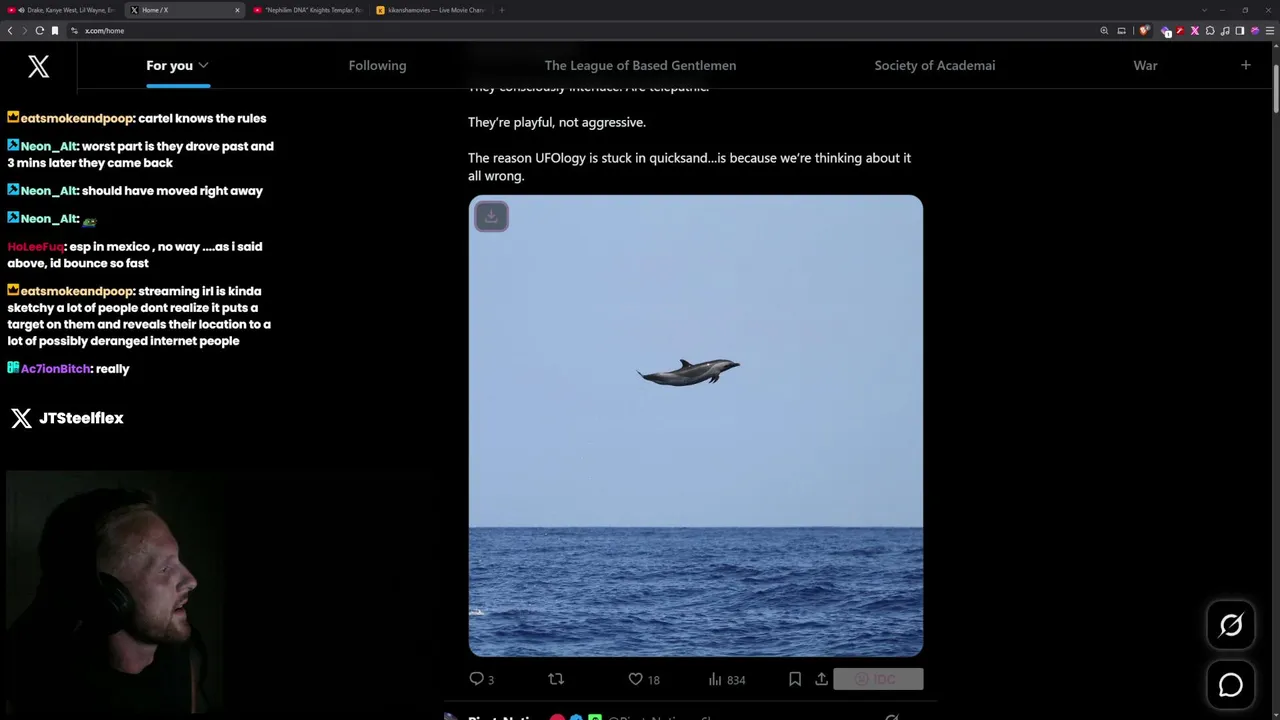Close the Home / X browser tab
Screen dimensions: 1280x720
point(237,10)
